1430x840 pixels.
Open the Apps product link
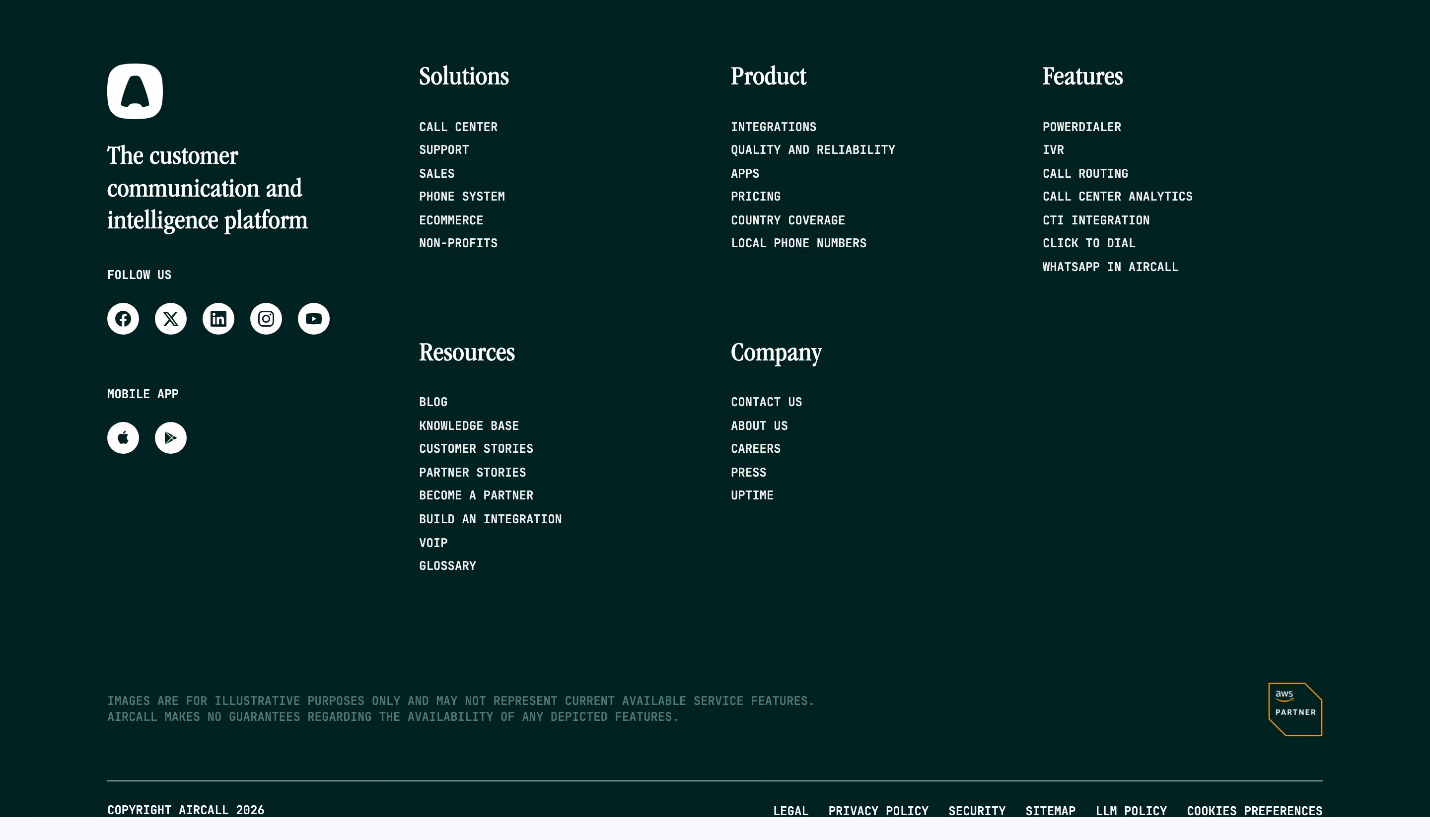(x=745, y=174)
